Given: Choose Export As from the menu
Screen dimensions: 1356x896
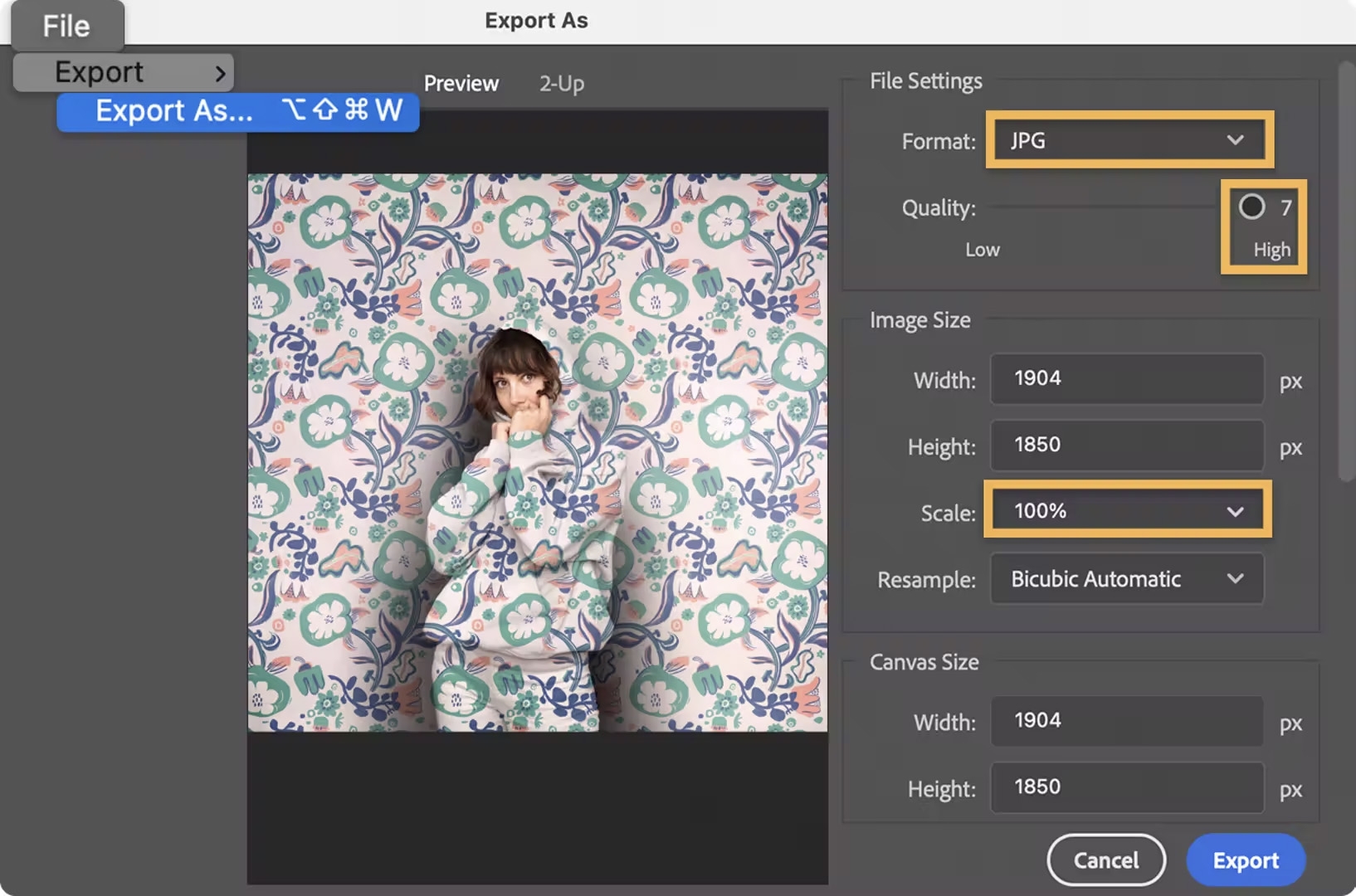Looking at the screenshot, I should [x=174, y=111].
